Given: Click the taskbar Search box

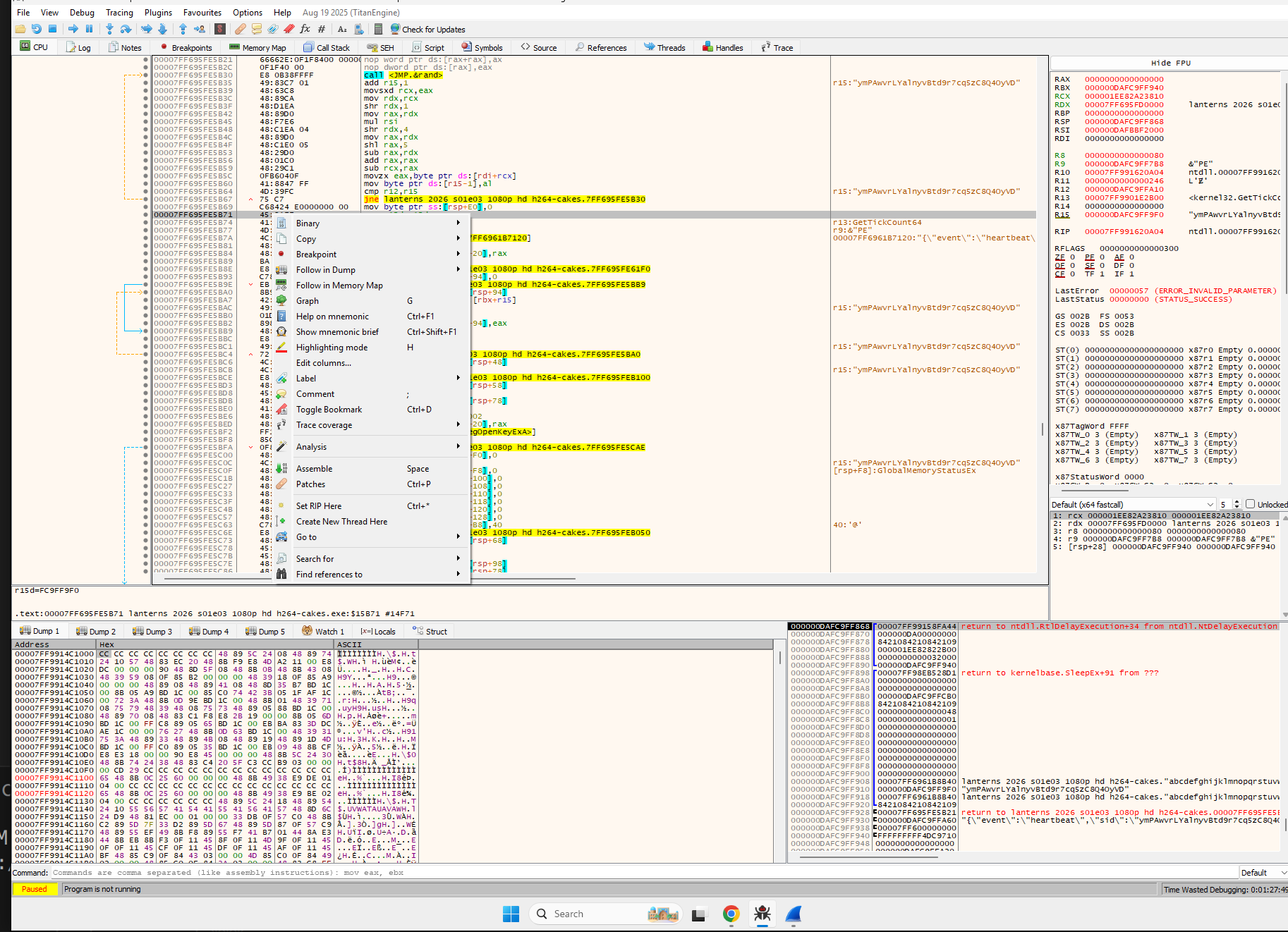Looking at the screenshot, I should click(x=605, y=914).
